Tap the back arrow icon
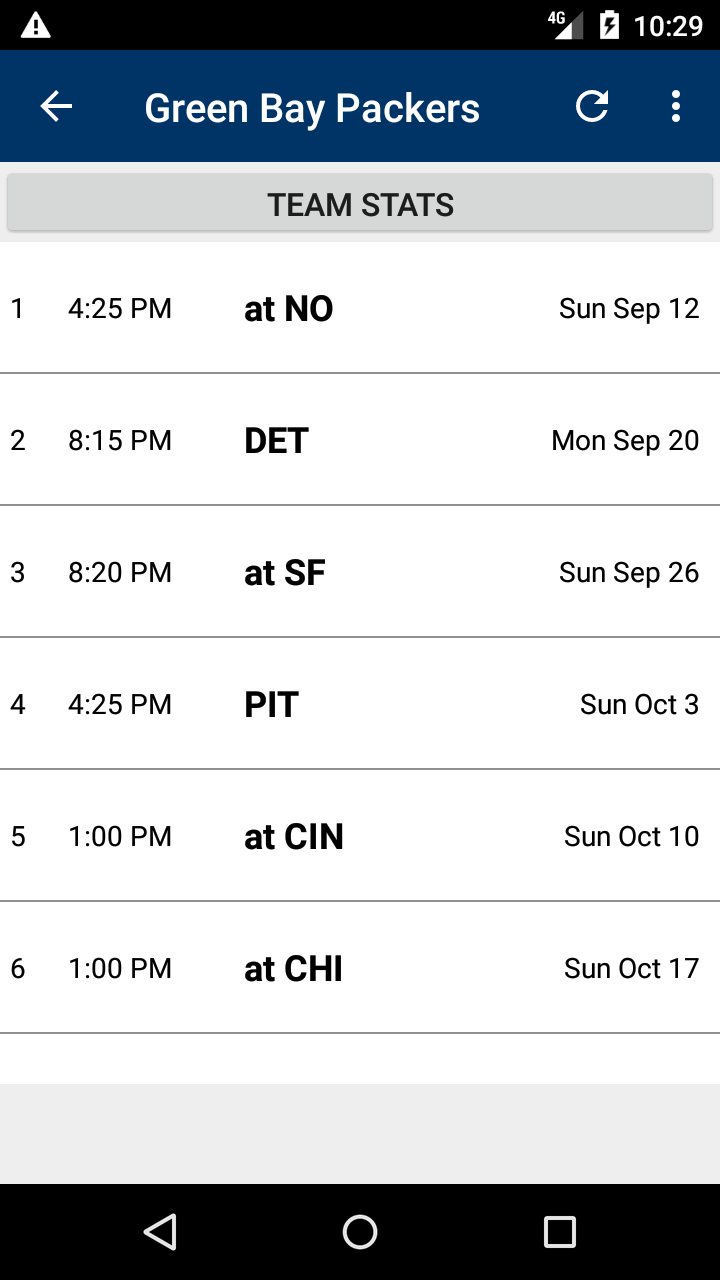The width and height of the screenshot is (720, 1280). pyautogui.click(x=56, y=106)
